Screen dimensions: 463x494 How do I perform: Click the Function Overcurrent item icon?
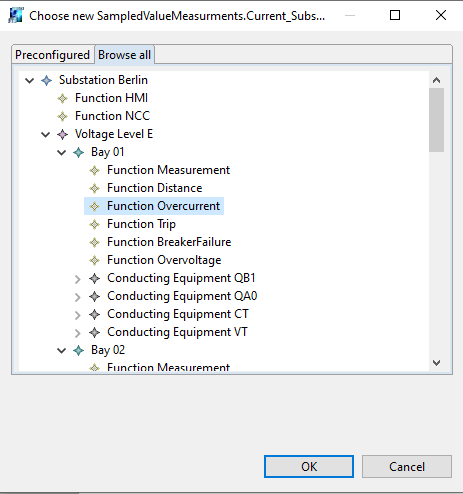95,207
